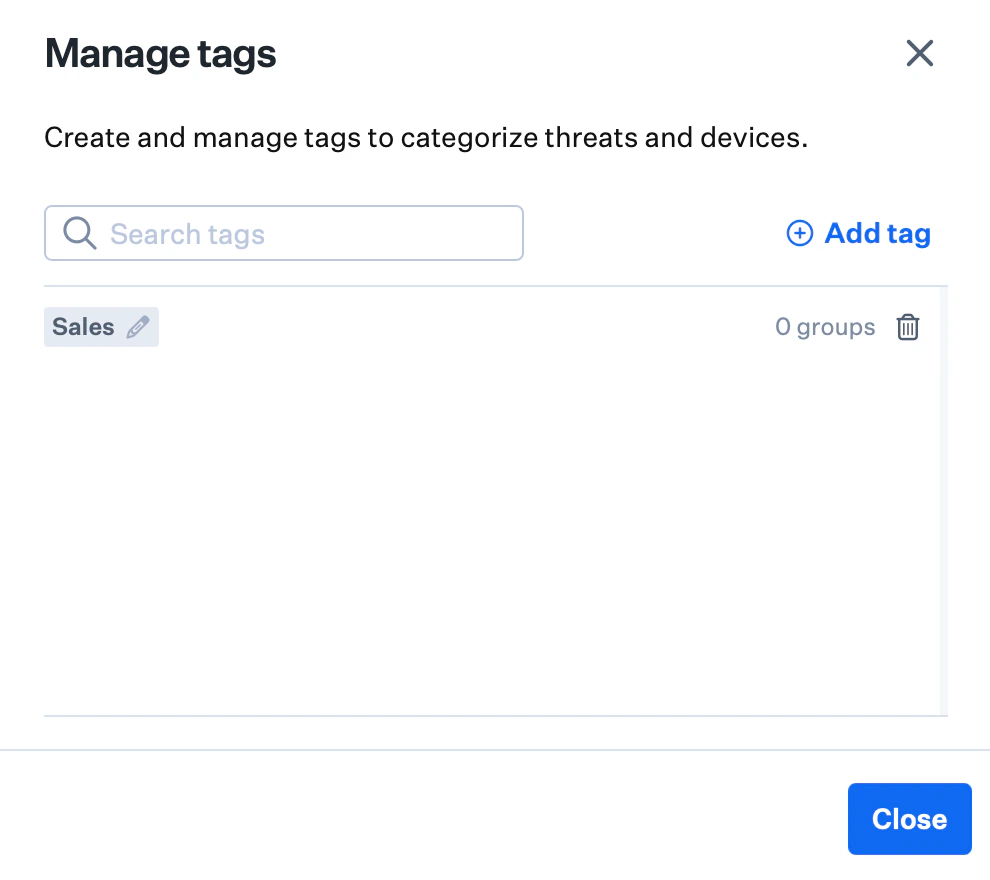The width and height of the screenshot is (990, 880).
Task: Click the Add tag link text
Action: pos(876,232)
